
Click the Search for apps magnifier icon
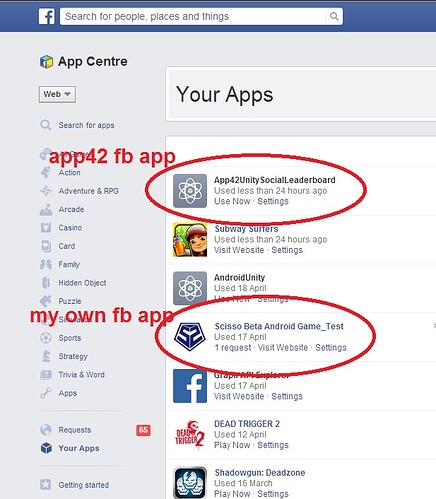46,125
